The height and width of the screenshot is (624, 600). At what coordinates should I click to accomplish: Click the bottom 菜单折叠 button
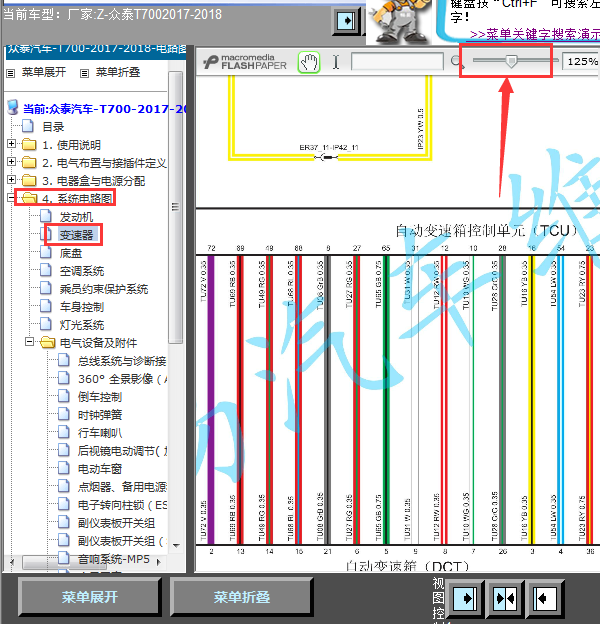tap(242, 597)
